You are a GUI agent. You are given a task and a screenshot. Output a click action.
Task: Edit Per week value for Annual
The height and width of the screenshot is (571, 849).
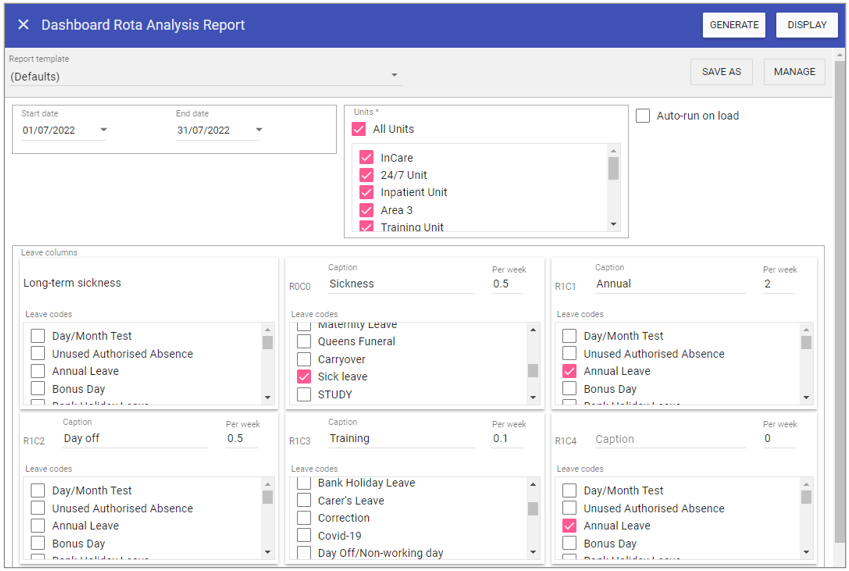pos(779,284)
